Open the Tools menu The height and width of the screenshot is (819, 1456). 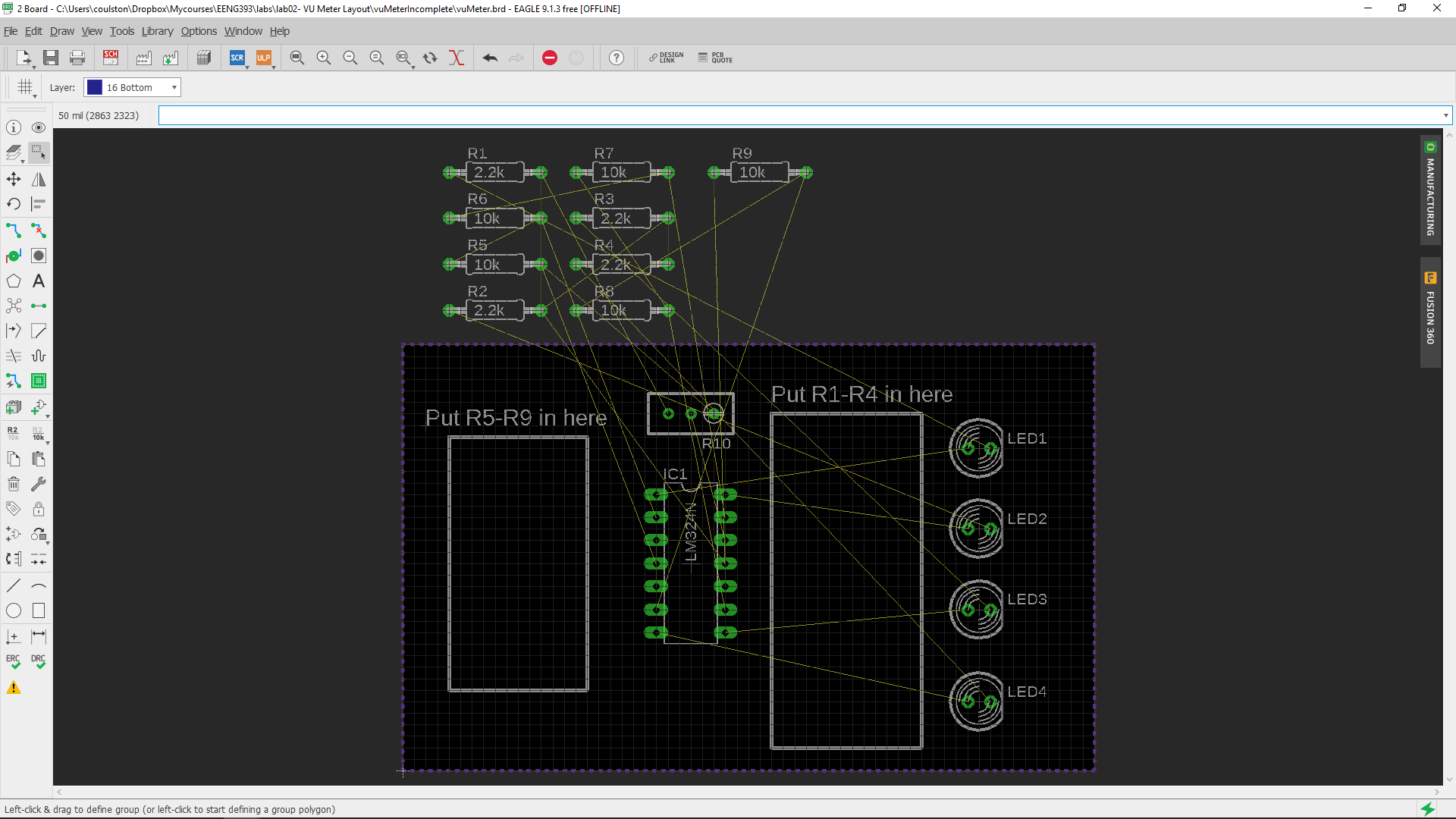(121, 31)
